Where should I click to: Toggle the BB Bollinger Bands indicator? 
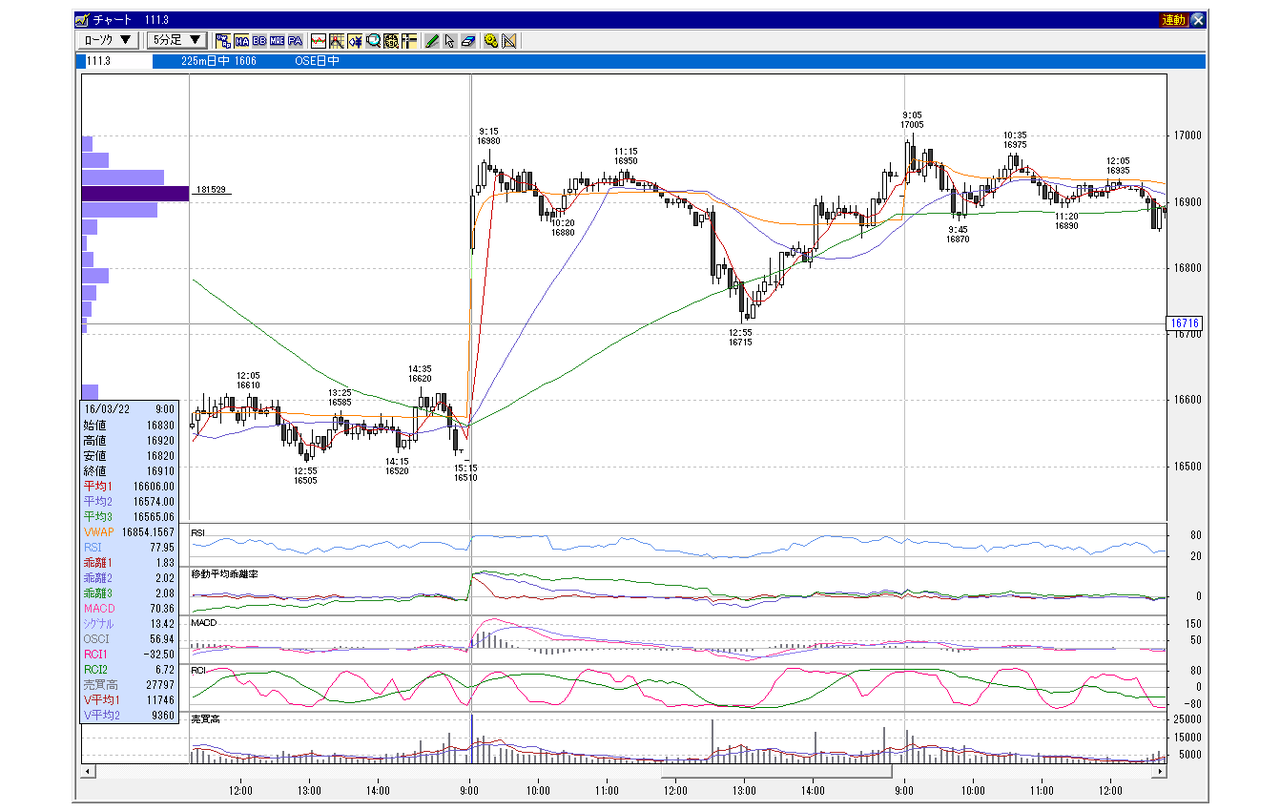pyautogui.click(x=260, y=41)
